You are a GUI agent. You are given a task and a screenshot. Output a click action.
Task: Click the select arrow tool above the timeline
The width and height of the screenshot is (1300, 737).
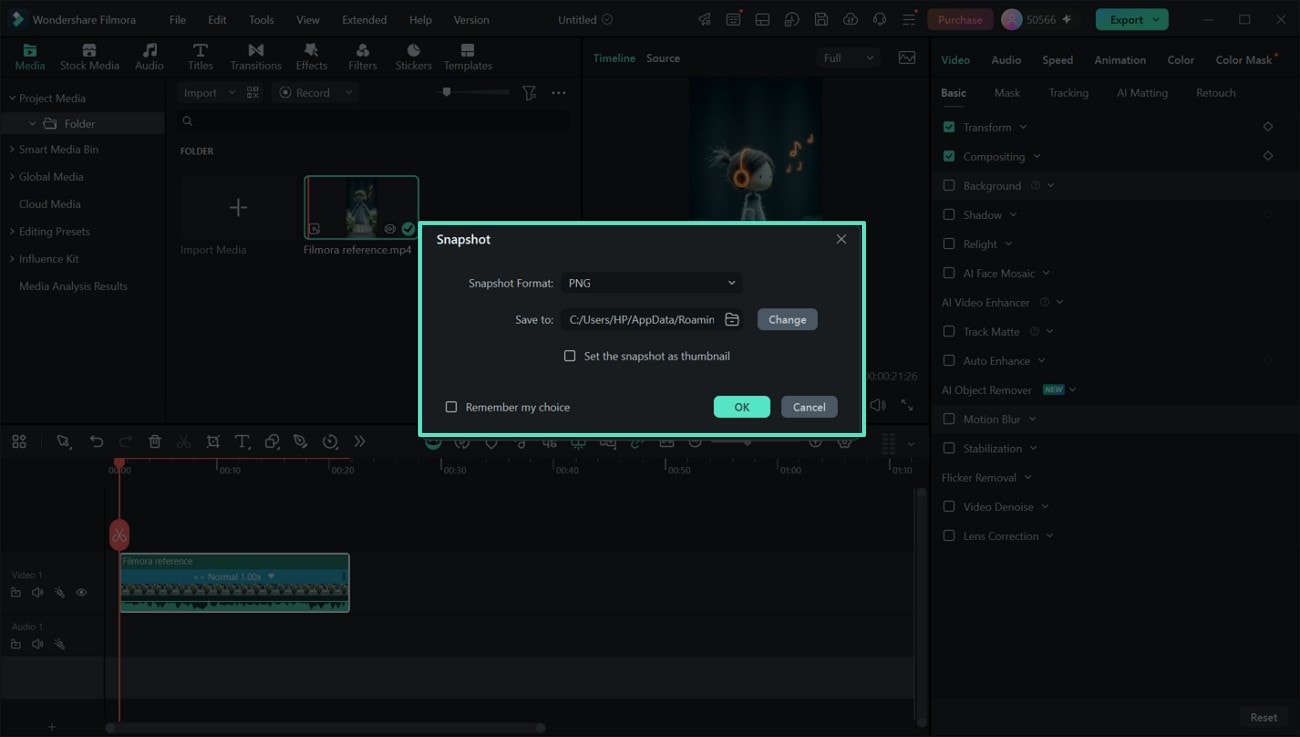click(64, 441)
